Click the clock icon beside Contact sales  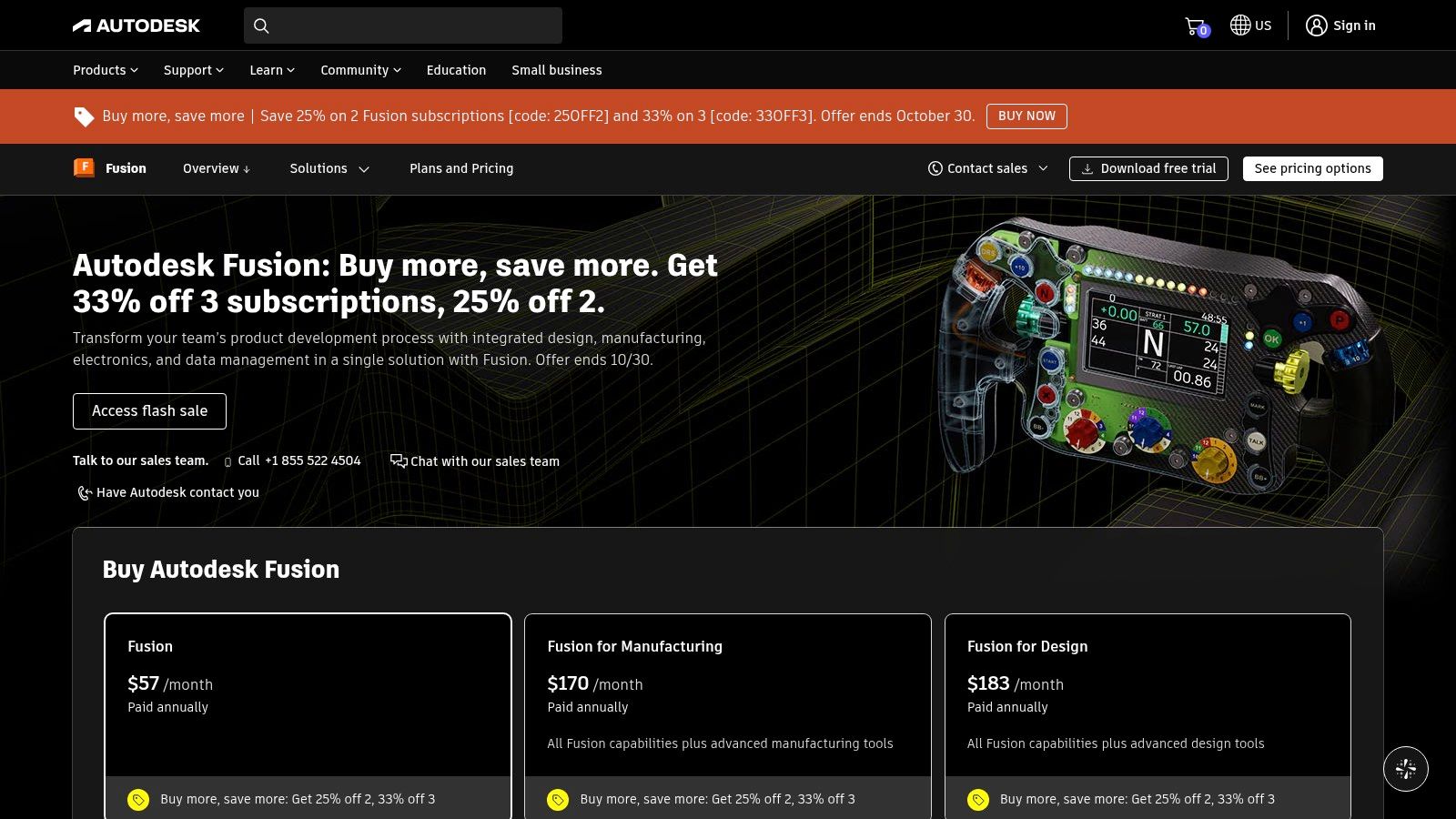[935, 168]
